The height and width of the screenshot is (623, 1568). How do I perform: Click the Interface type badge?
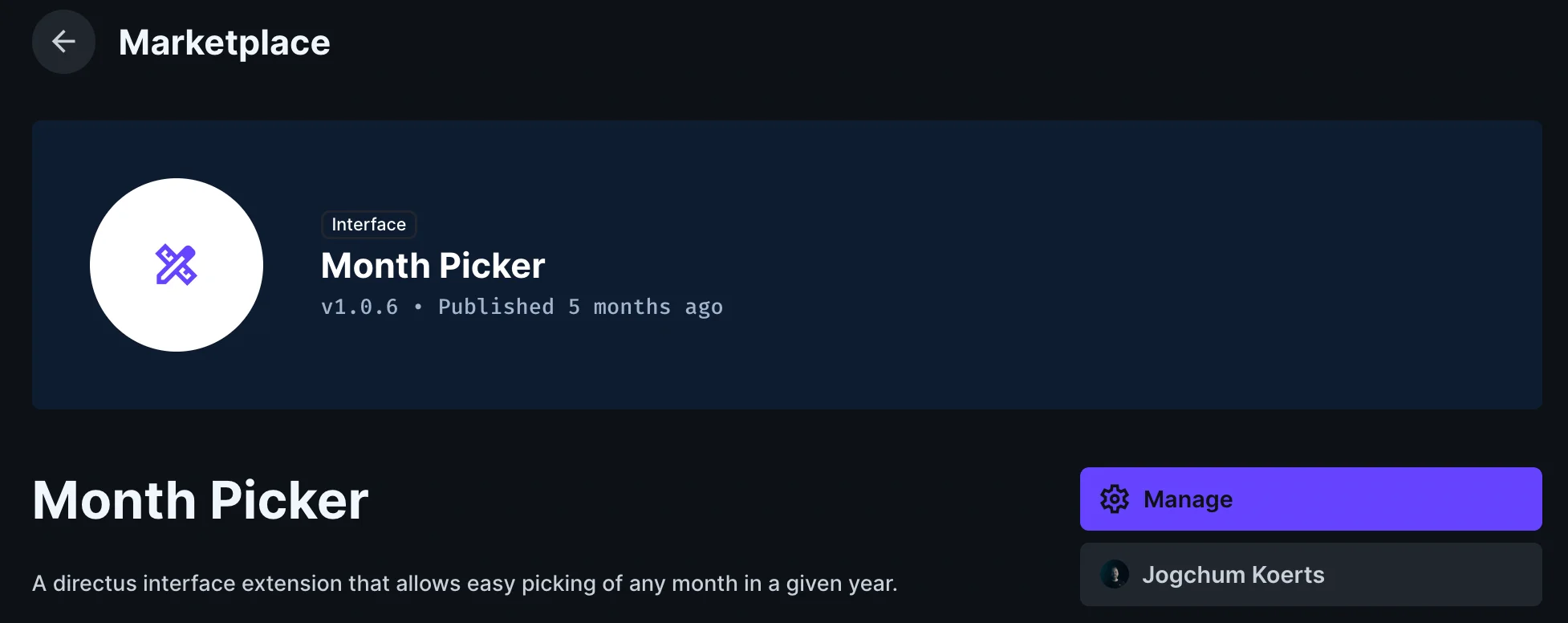(x=368, y=225)
